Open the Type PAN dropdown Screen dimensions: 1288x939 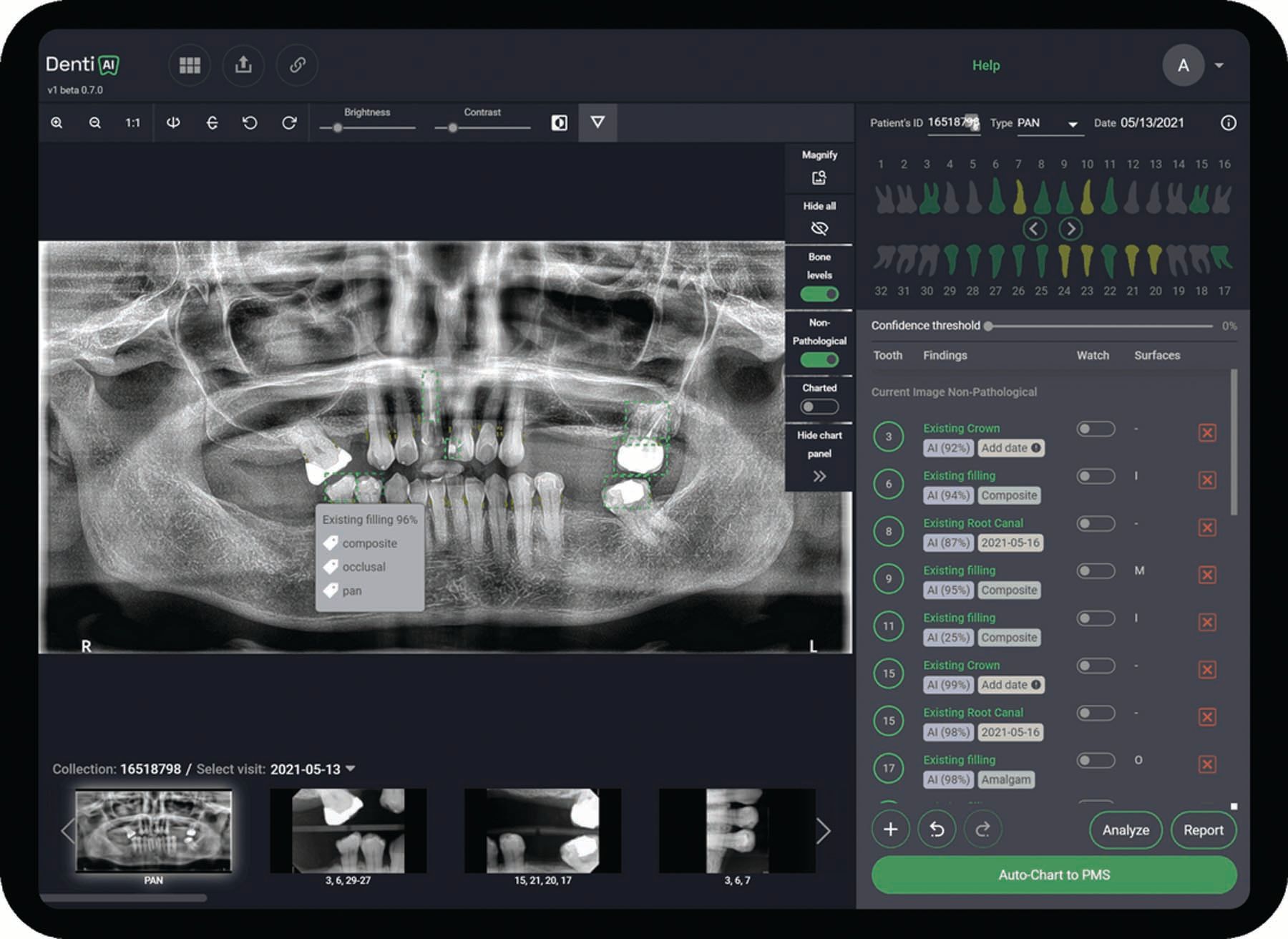[x=1072, y=125]
